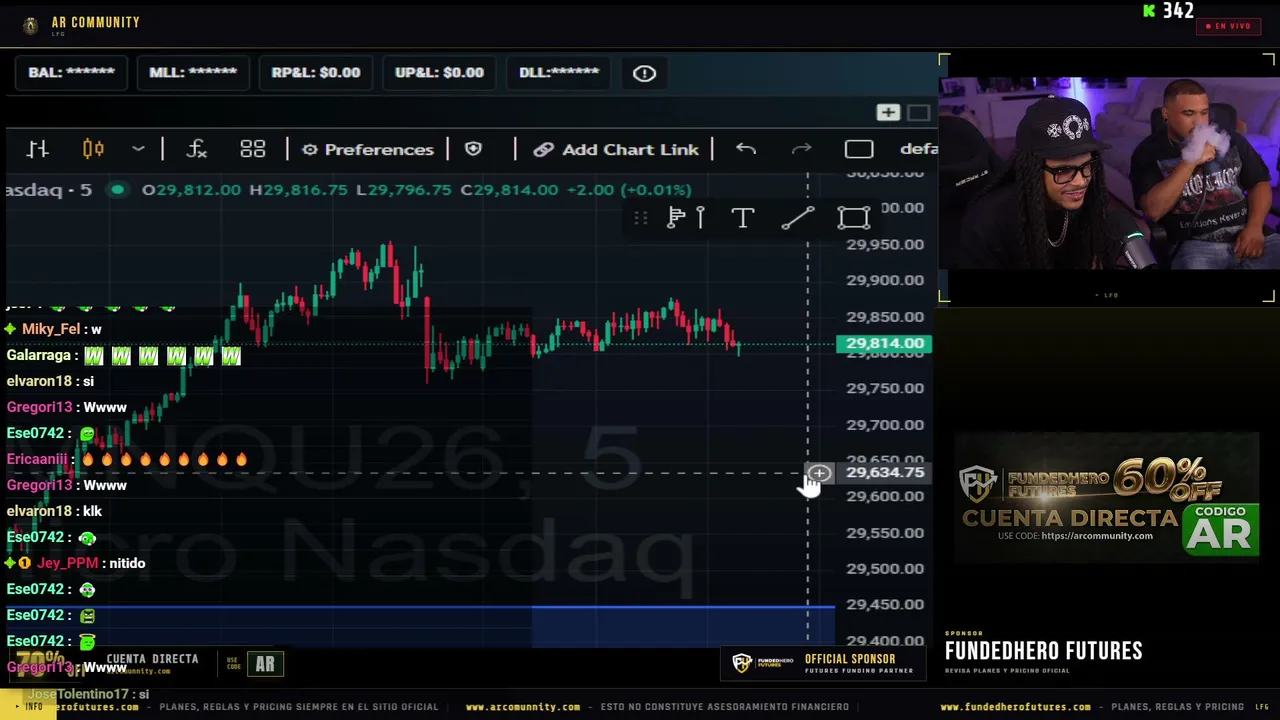
Task: Redo the chart action
Action: (x=801, y=149)
